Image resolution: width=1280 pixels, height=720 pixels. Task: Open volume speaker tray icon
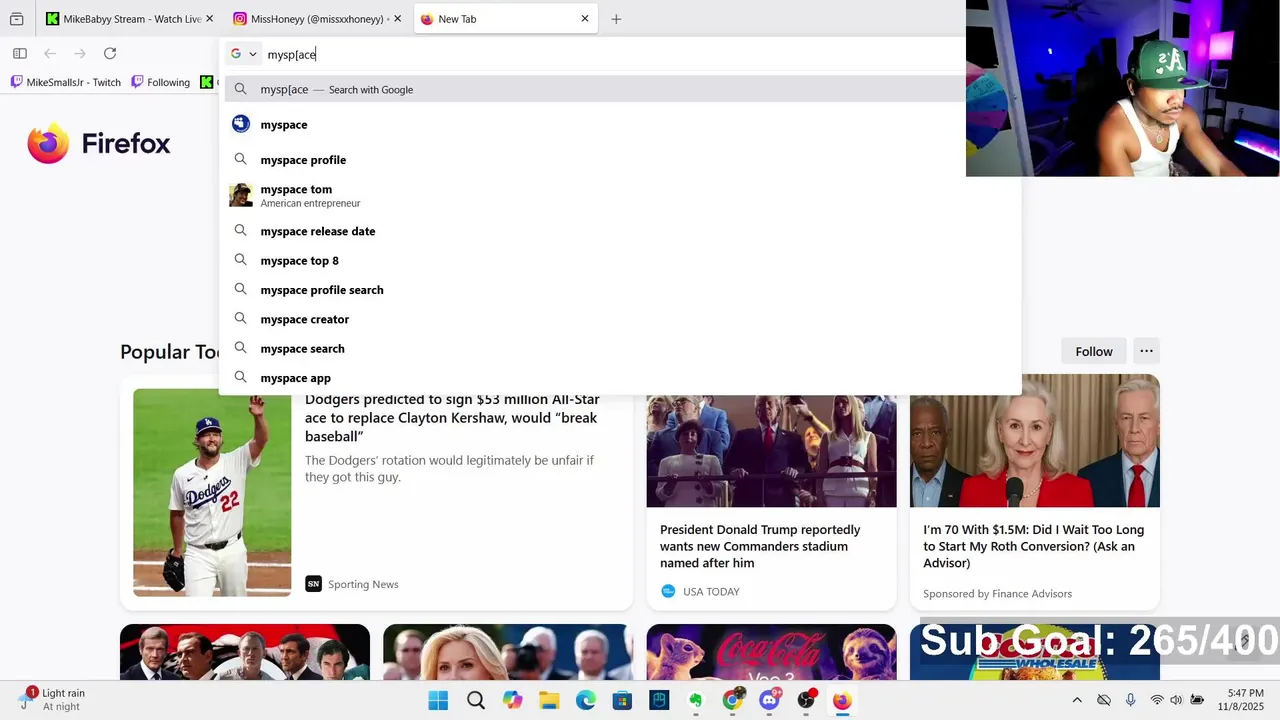[1176, 700]
